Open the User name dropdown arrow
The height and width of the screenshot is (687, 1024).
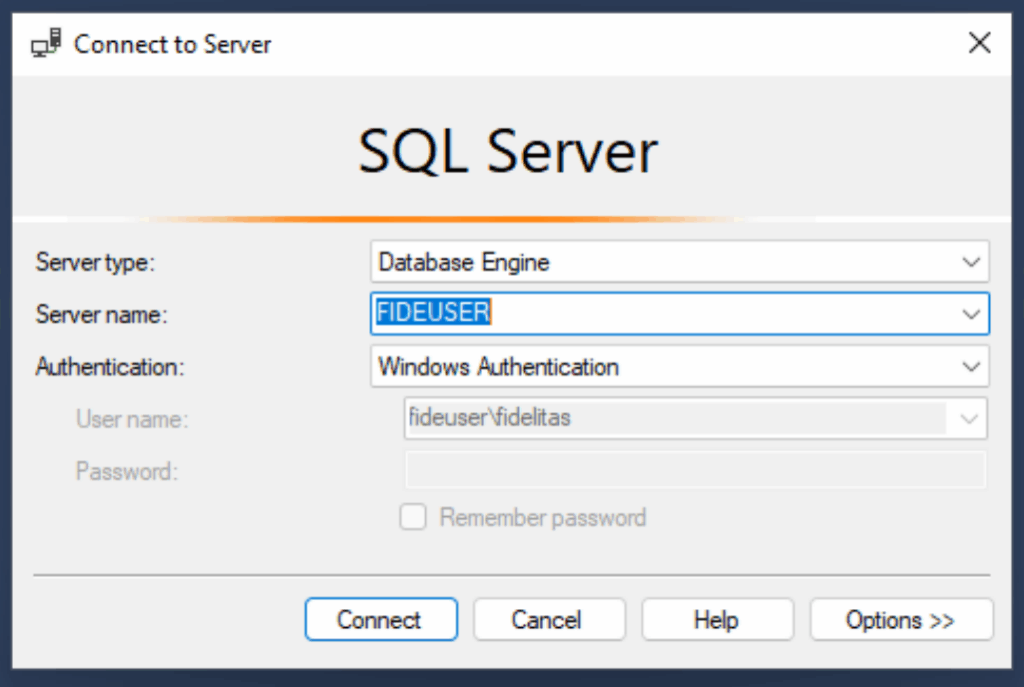tap(969, 418)
